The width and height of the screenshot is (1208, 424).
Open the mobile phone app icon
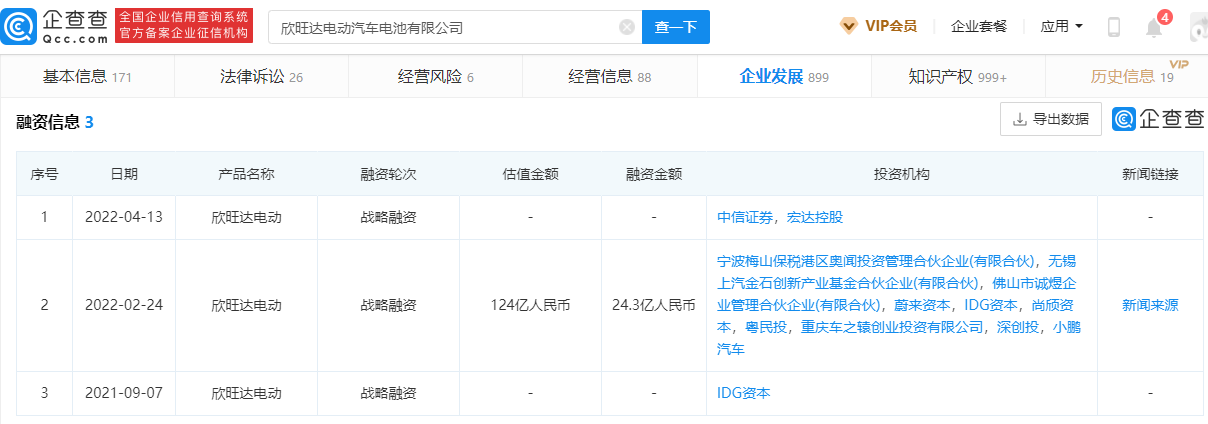[x=1114, y=27]
